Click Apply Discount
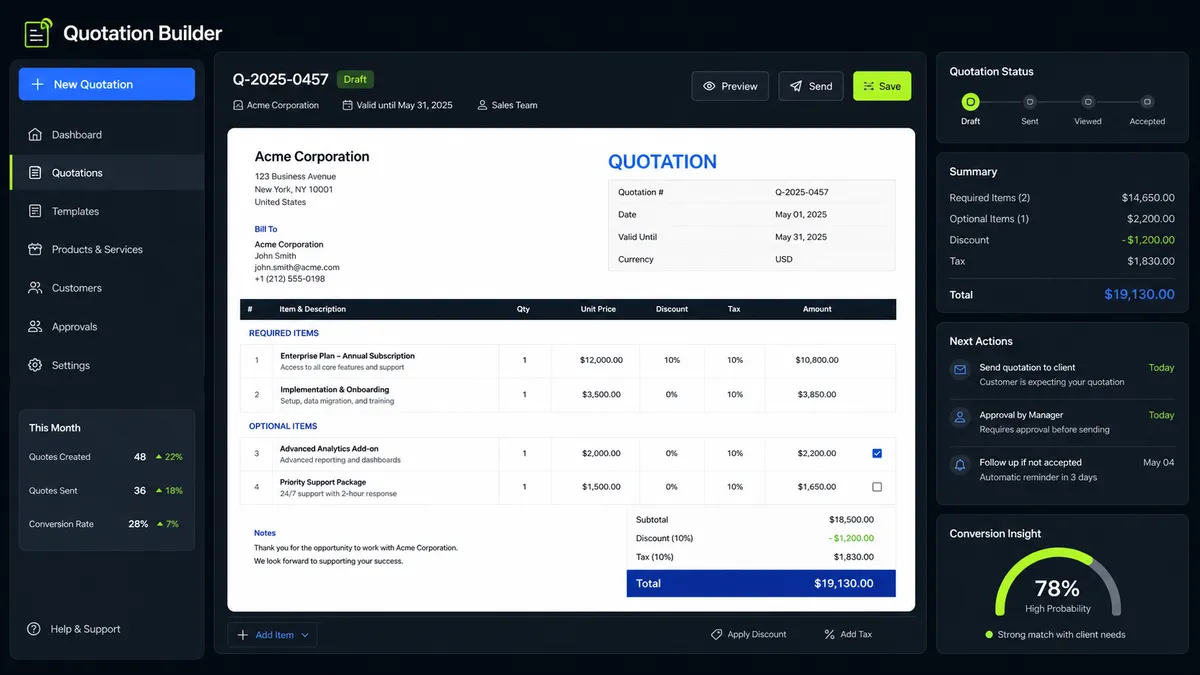The image size is (1200, 675). coord(749,634)
